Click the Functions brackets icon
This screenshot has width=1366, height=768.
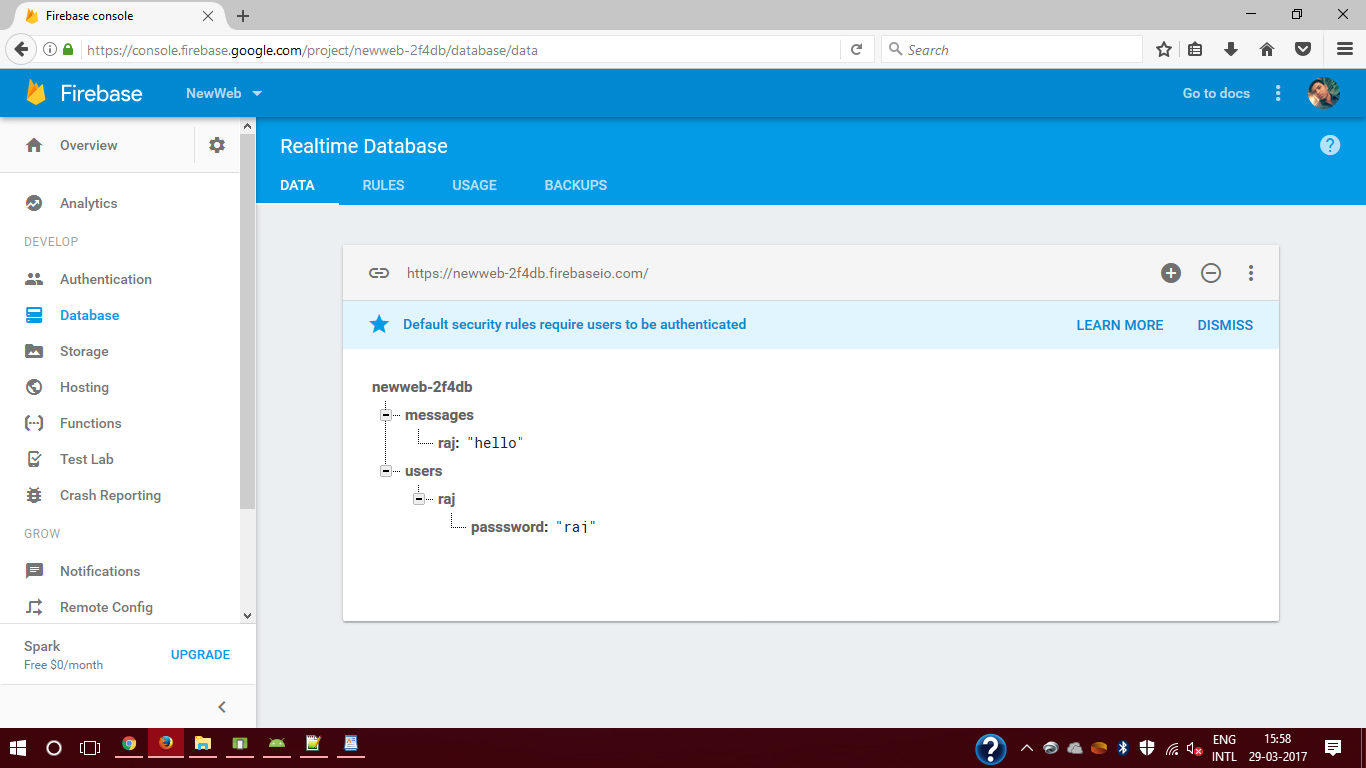tap(34, 423)
